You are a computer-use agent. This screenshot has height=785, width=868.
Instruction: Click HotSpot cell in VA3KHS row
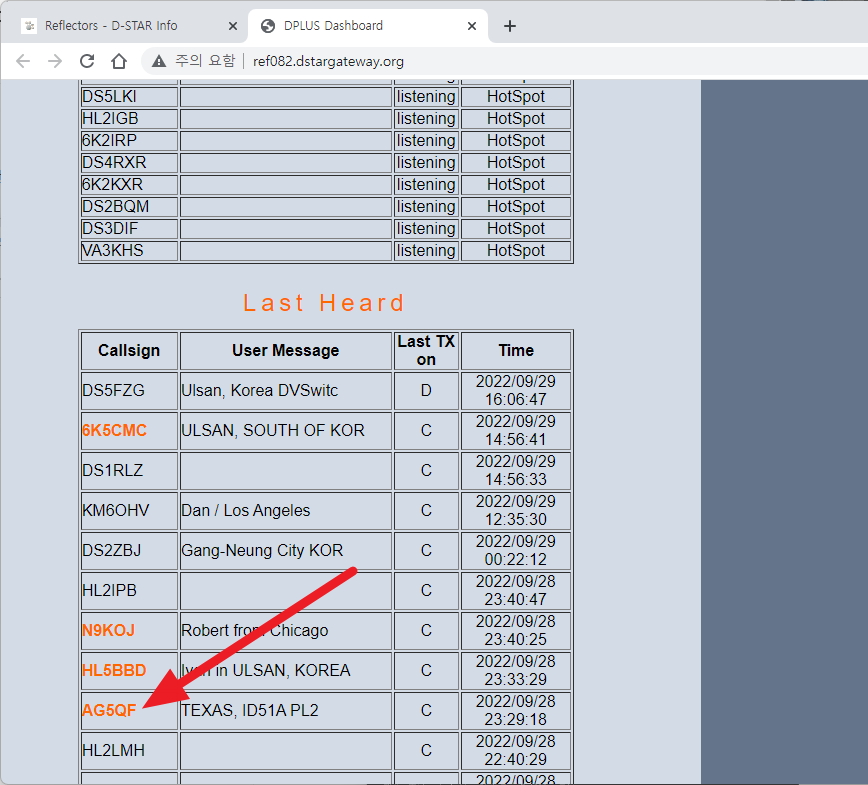click(516, 250)
